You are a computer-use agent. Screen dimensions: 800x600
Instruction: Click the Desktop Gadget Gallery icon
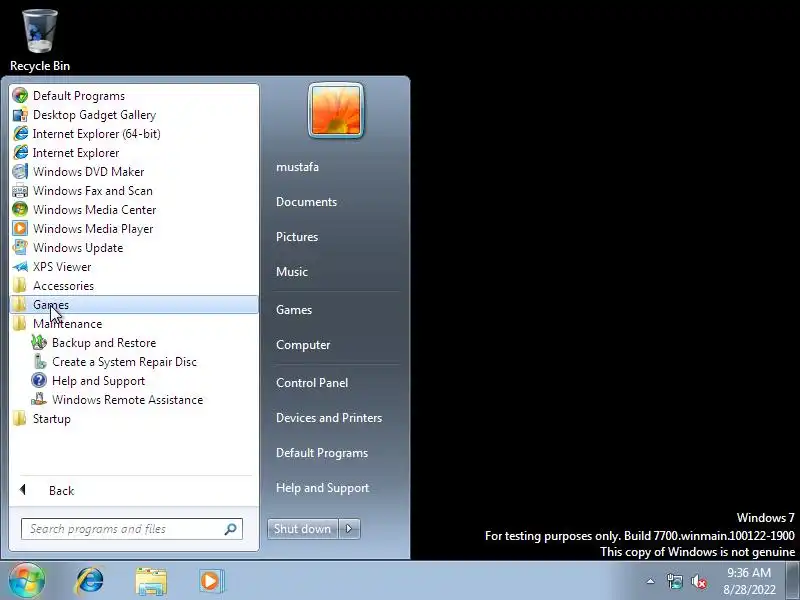click(20, 115)
